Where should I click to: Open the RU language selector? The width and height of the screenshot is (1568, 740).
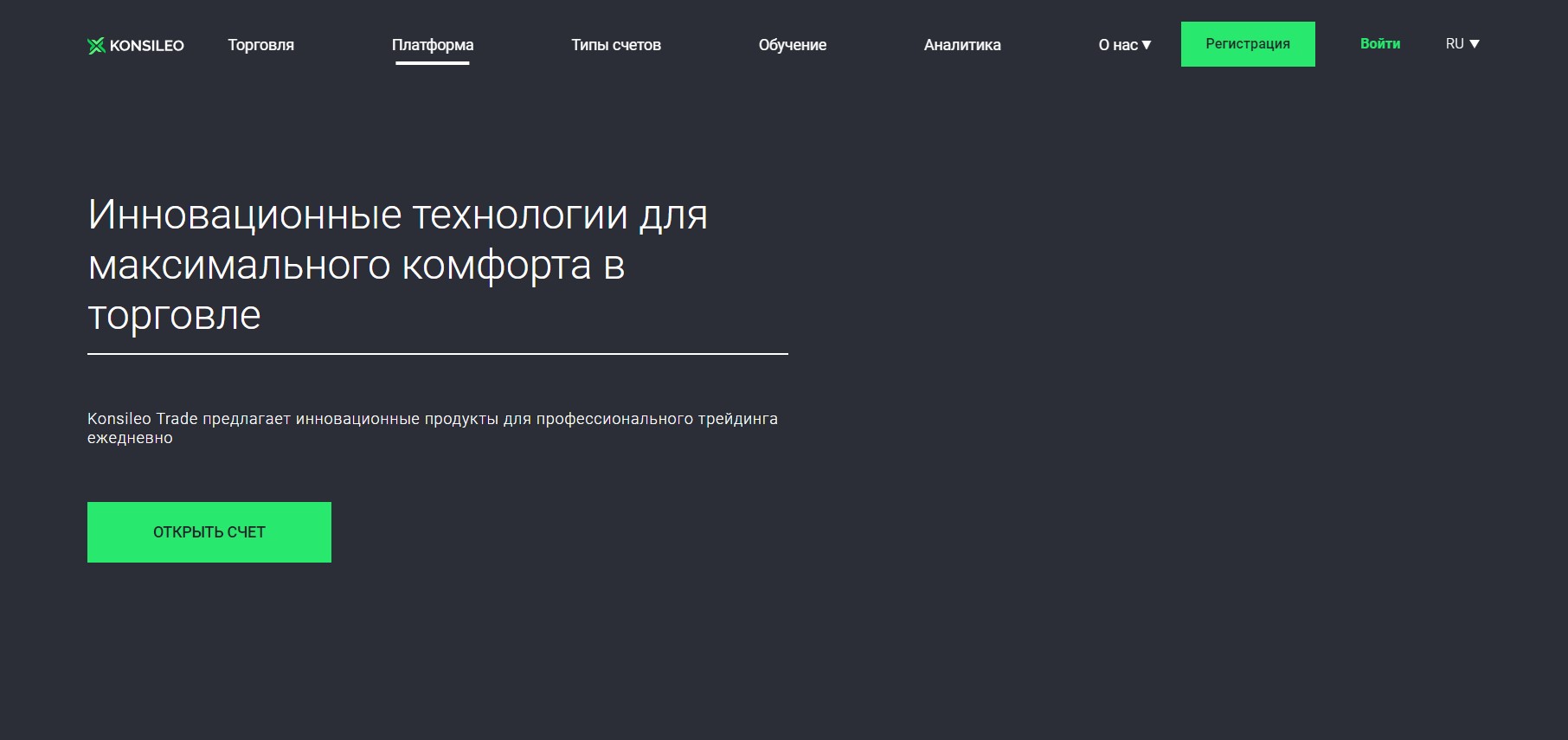click(x=1462, y=43)
